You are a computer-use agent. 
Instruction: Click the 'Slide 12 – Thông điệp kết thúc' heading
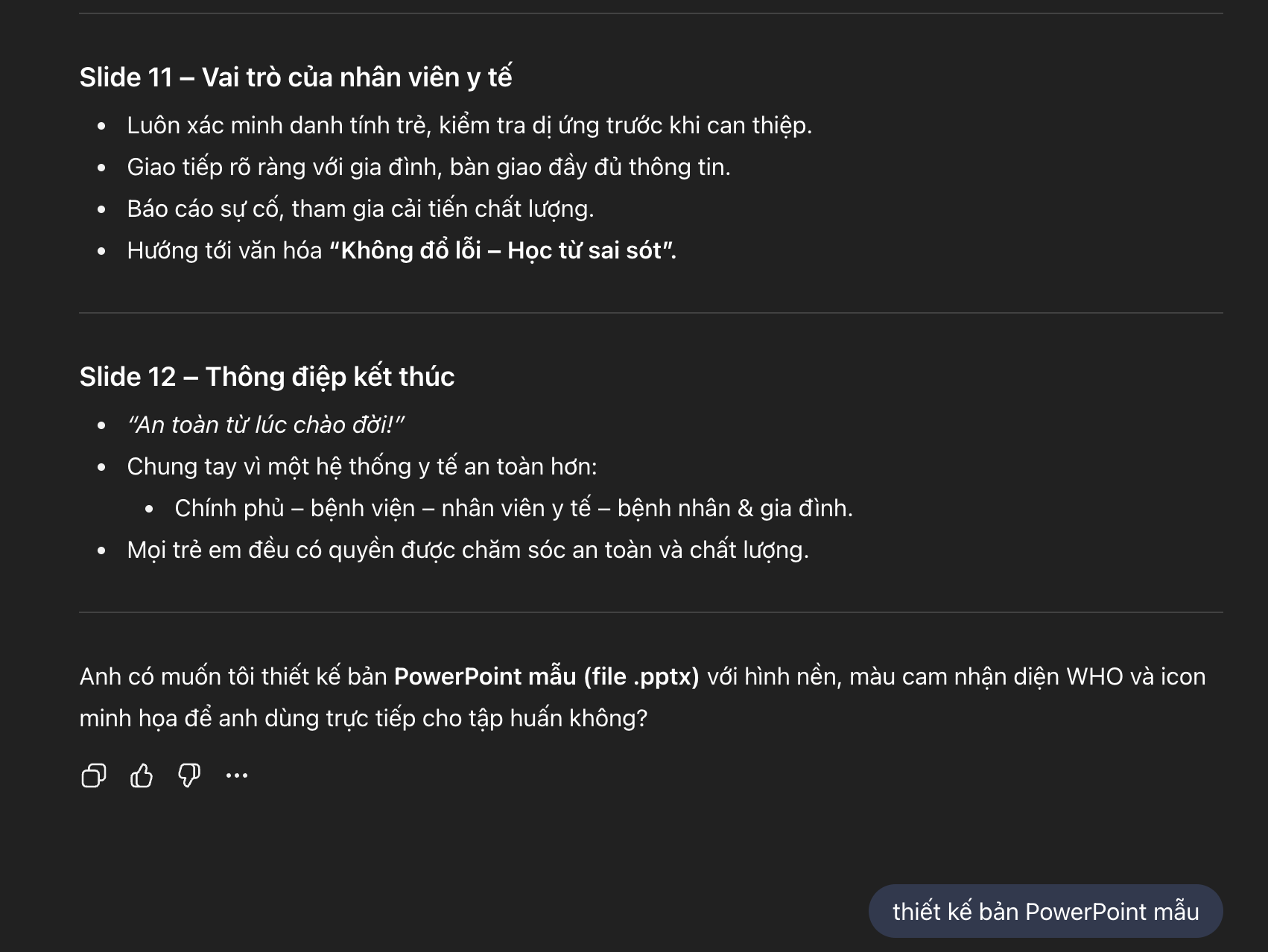(267, 377)
